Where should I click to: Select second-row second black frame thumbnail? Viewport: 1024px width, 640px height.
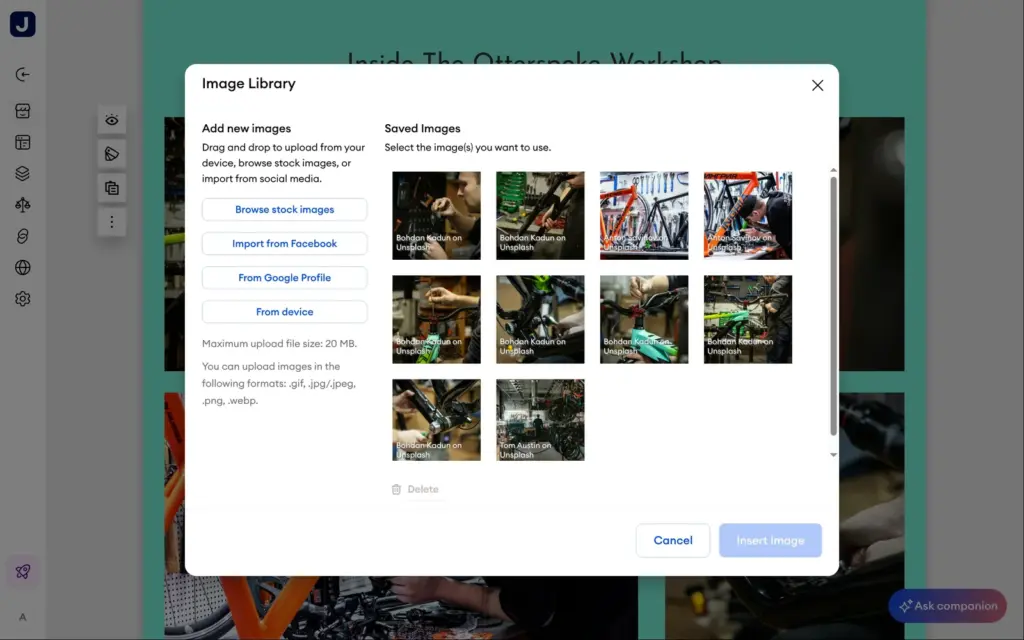pos(540,319)
